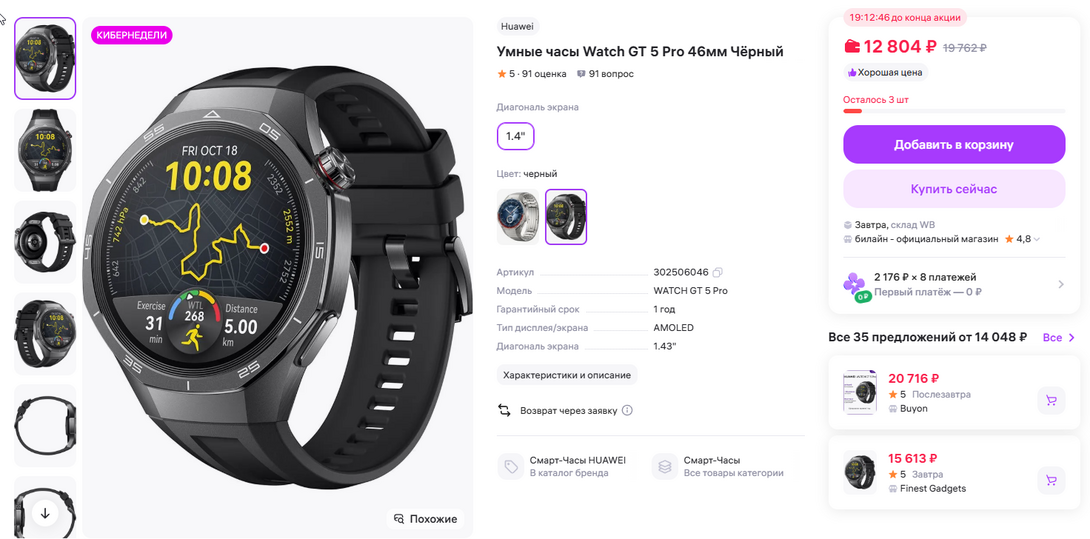
Task: Add Finest Gadgets offer to cart
Action: pos(1051,481)
